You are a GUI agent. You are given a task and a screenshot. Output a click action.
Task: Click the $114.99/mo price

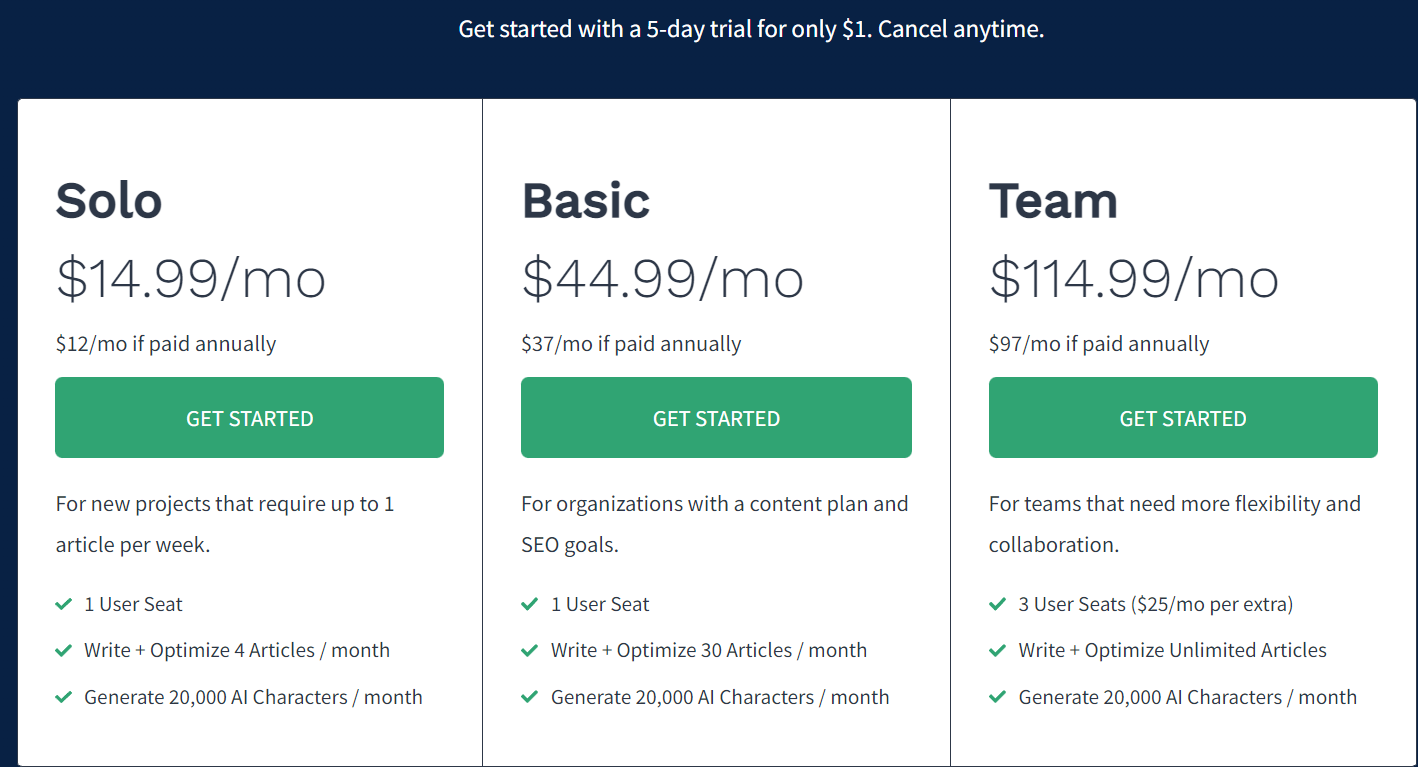[x=1134, y=278]
